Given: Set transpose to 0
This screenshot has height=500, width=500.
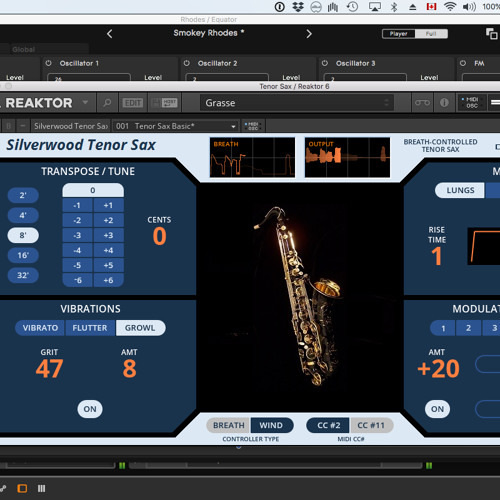Looking at the screenshot, I should [93, 190].
